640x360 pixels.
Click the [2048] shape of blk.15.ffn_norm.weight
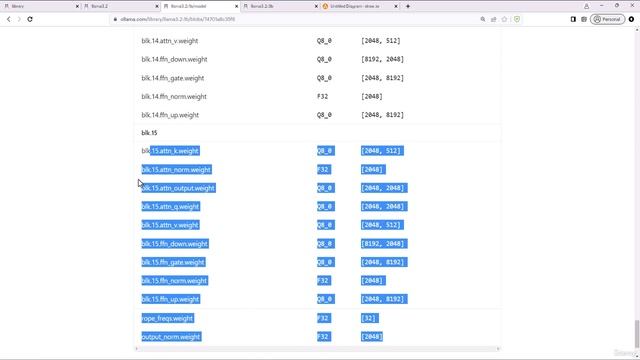(x=372, y=281)
